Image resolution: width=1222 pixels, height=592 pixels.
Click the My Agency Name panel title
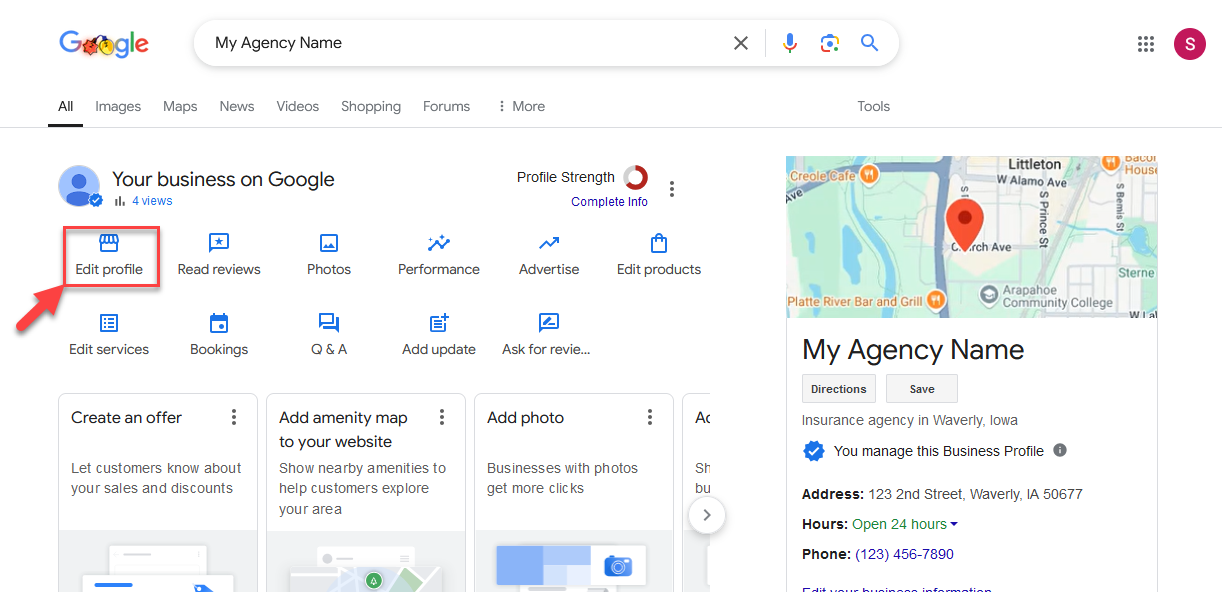click(x=913, y=350)
